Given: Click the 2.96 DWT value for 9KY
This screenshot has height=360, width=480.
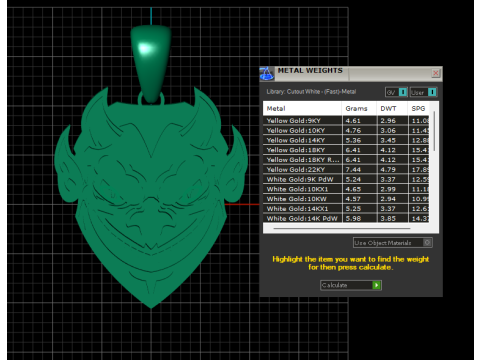Looking at the screenshot, I should point(388,121).
